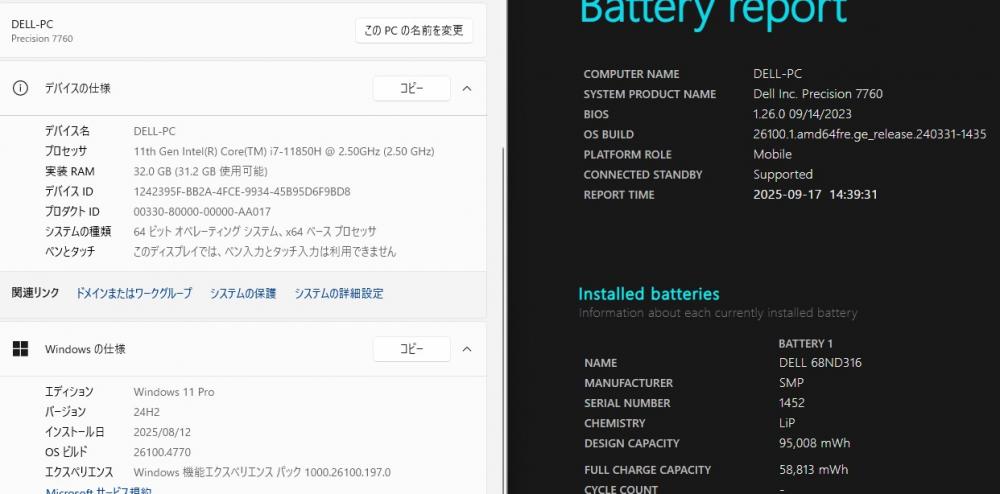
Task: Rename PC with この PC の名前を変更 button
Action: [414, 31]
